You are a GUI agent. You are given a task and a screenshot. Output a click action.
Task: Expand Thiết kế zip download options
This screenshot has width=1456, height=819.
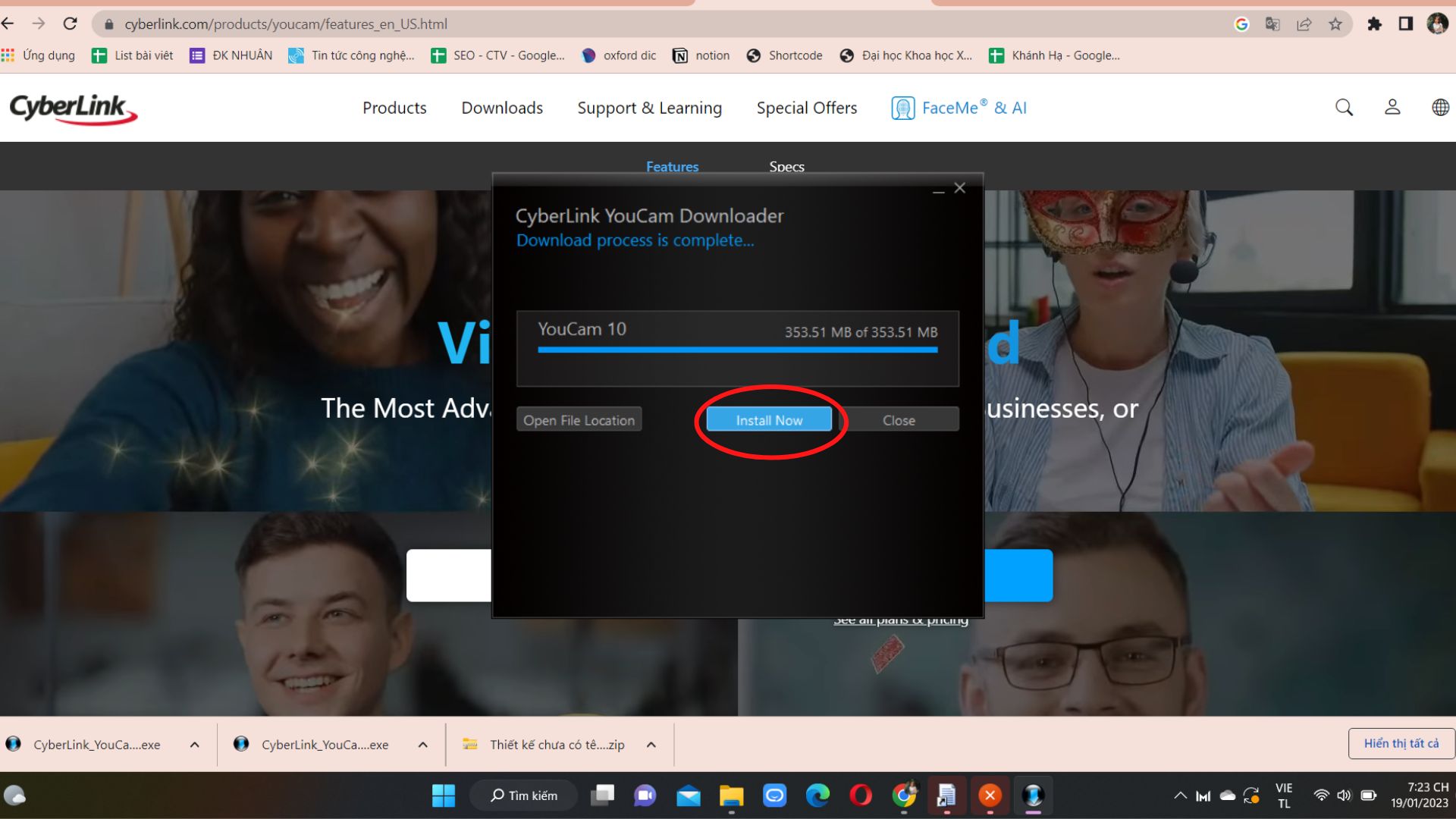click(651, 745)
